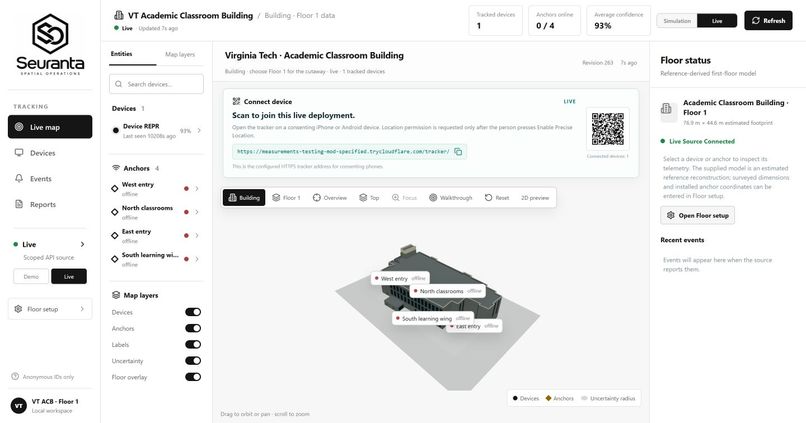806x423 pixels.
Task: Click the West entry map label
Action: (400, 278)
